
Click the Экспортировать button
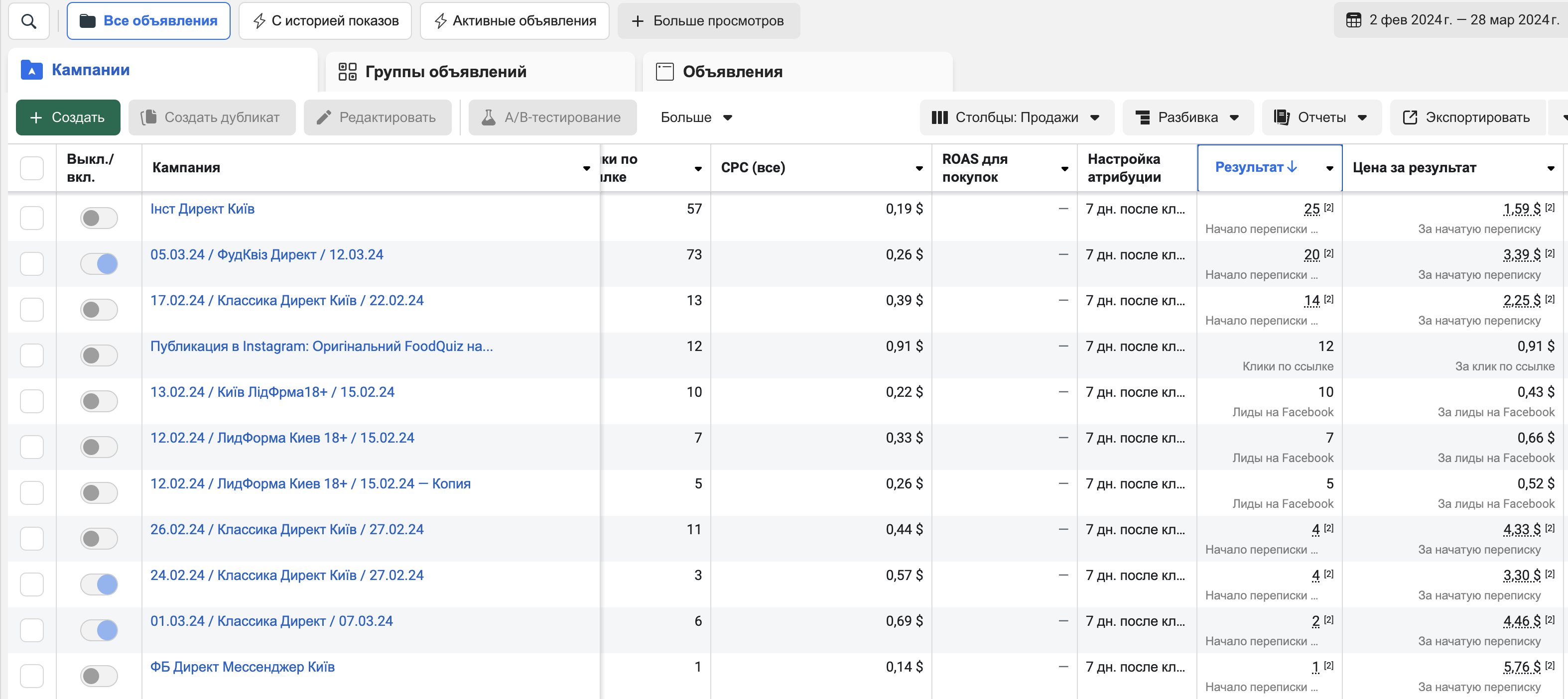click(x=1467, y=117)
